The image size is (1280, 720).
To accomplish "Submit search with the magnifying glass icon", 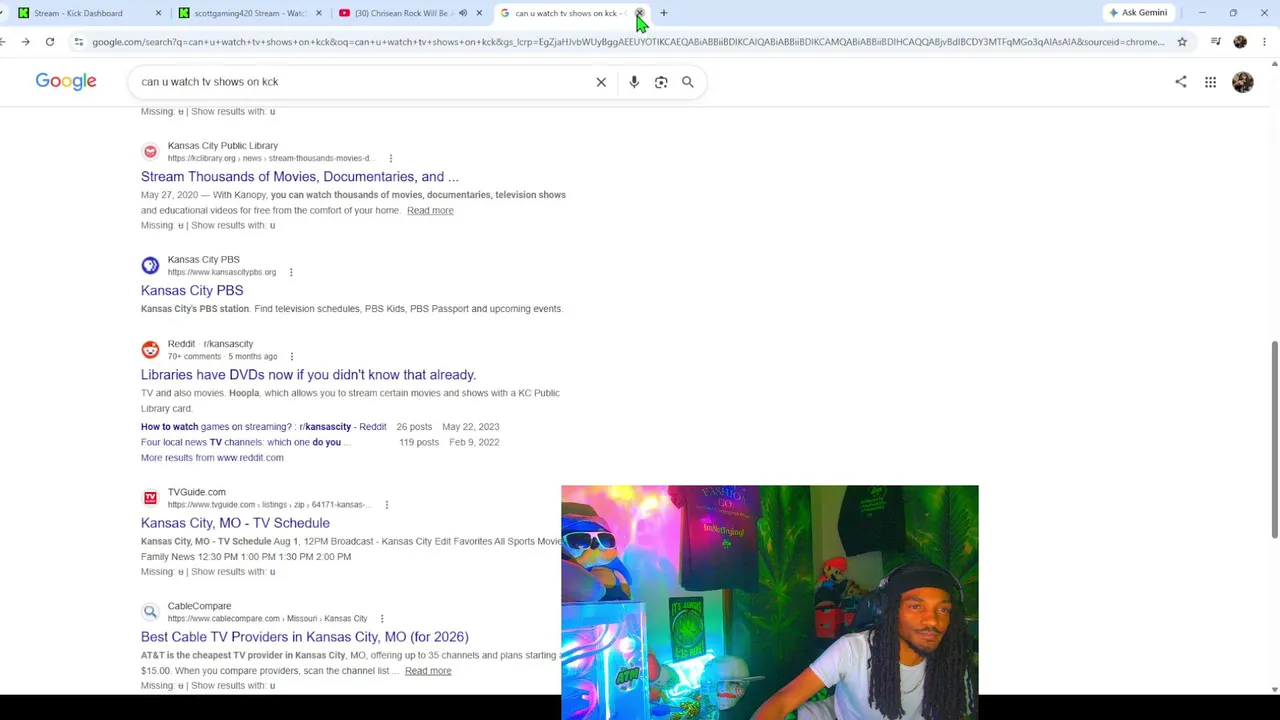I will [x=688, y=82].
